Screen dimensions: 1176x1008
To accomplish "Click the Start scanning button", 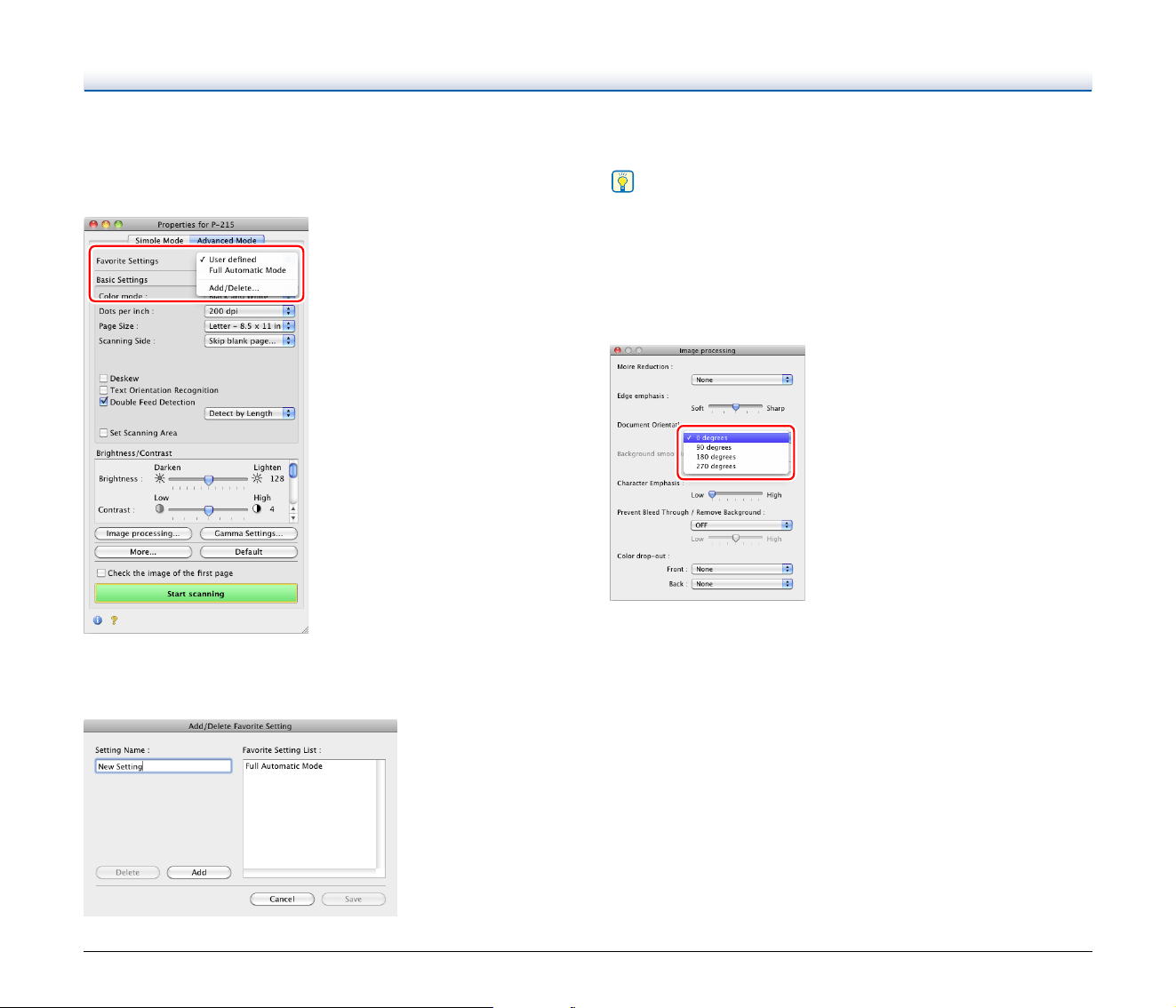I will click(x=196, y=593).
